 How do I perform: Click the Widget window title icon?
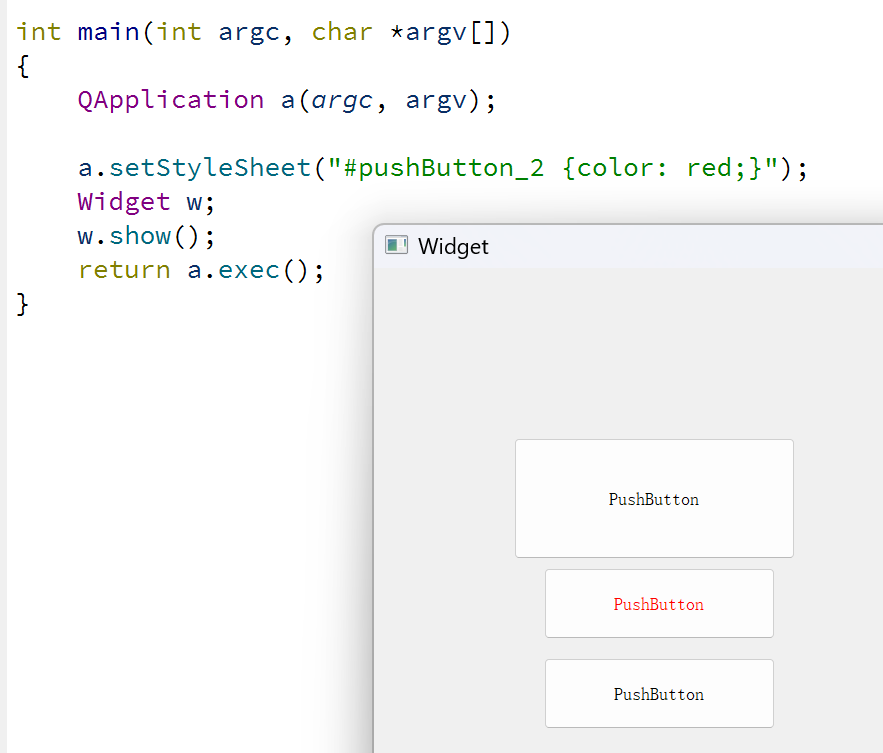pos(396,245)
